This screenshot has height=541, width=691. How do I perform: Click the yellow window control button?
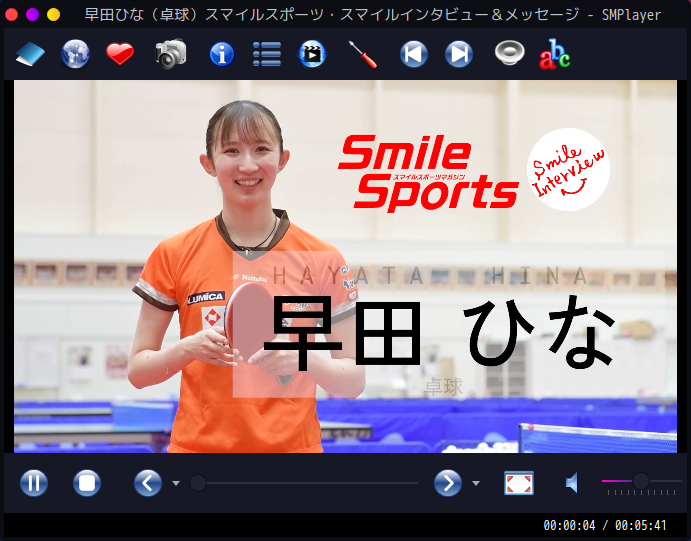tap(54, 14)
